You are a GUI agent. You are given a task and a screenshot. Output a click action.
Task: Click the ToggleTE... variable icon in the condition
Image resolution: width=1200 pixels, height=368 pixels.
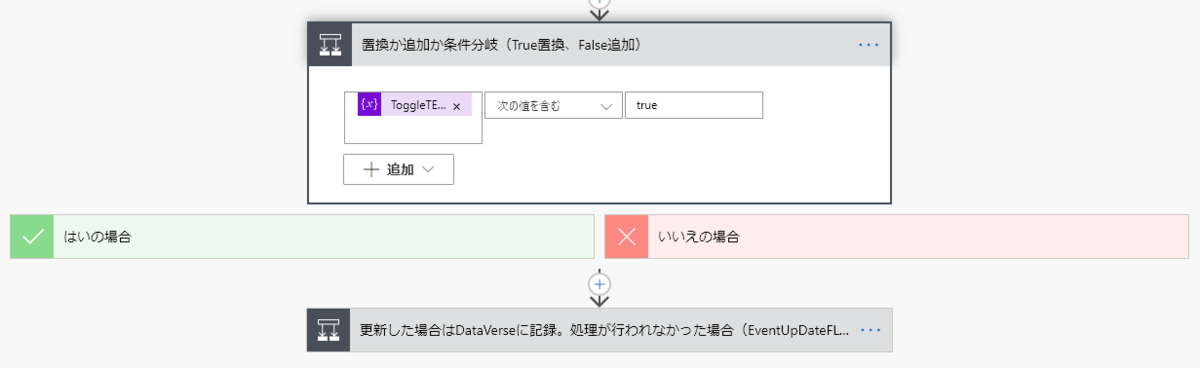click(x=369, y=105)
